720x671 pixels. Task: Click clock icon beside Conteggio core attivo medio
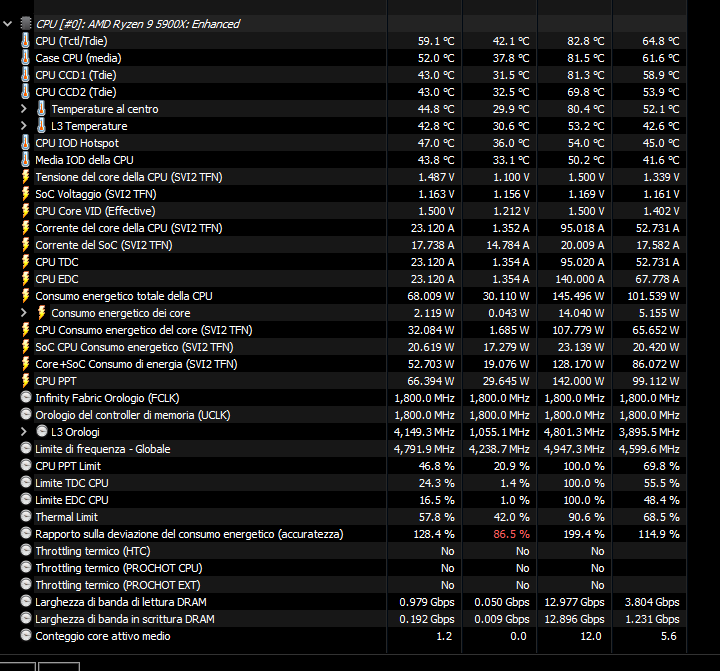[x=26, y=635]
